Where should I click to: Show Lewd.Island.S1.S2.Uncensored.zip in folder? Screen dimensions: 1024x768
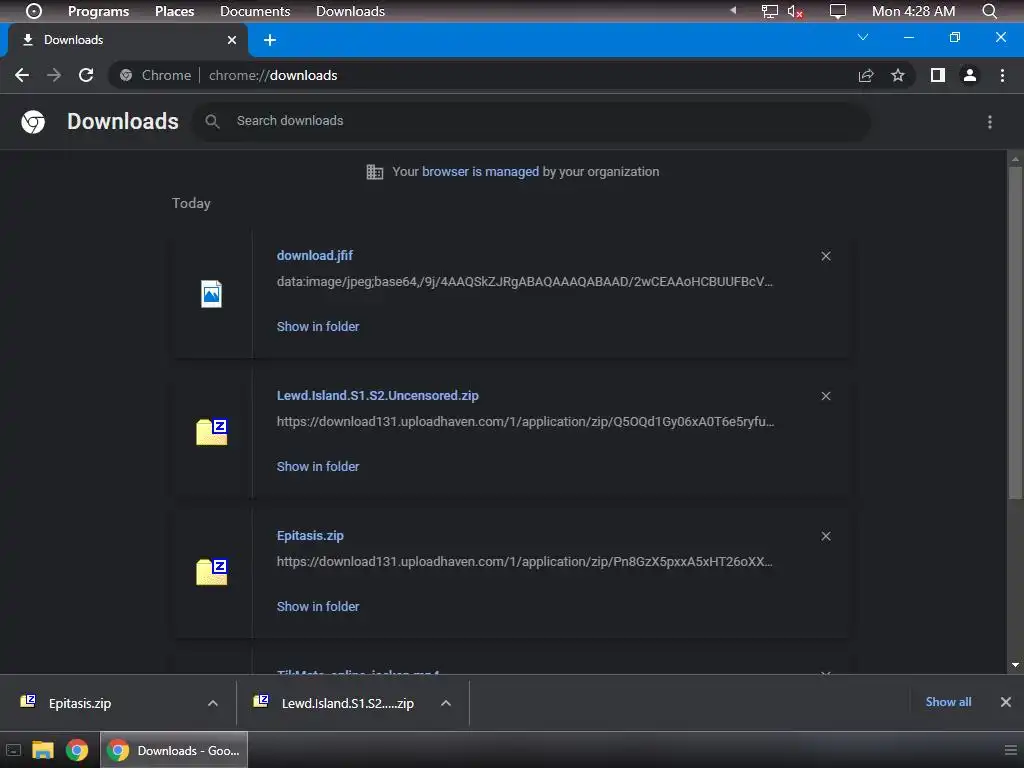318,466
